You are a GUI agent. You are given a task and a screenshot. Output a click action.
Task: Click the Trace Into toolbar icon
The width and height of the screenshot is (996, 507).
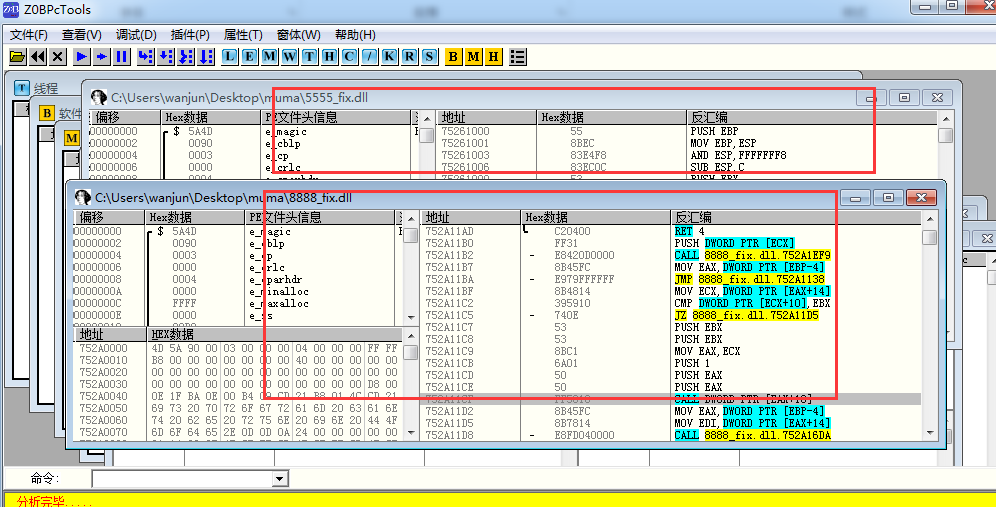tap(186, 57)
